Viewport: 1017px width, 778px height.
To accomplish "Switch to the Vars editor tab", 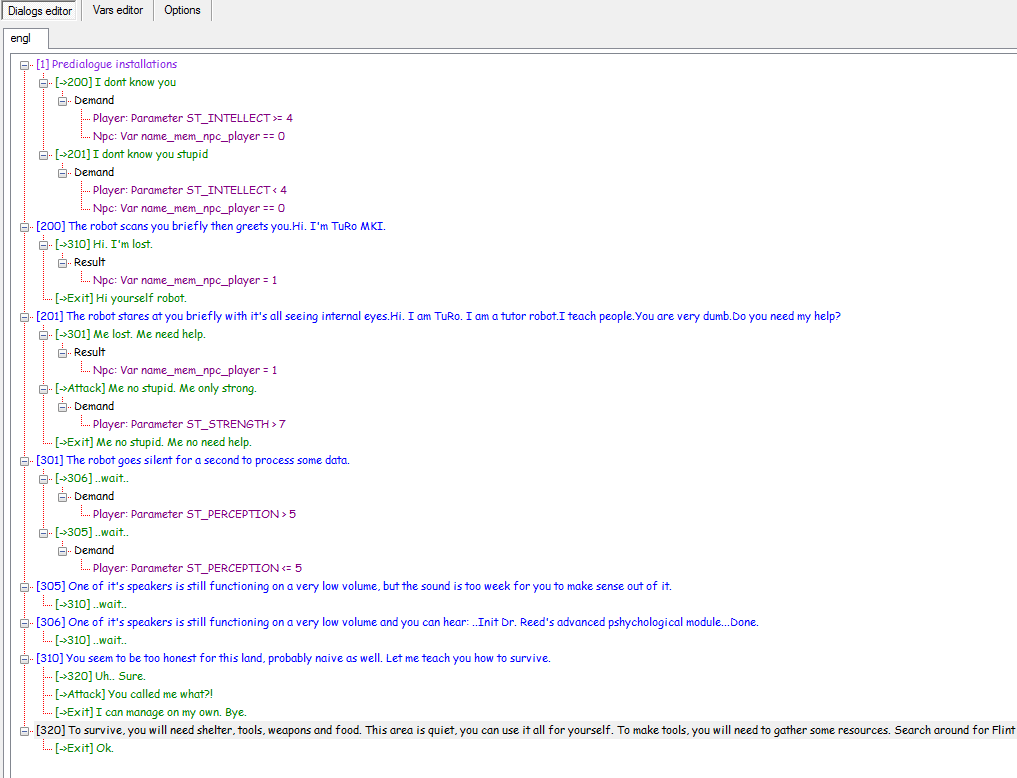I will (119, 11).
